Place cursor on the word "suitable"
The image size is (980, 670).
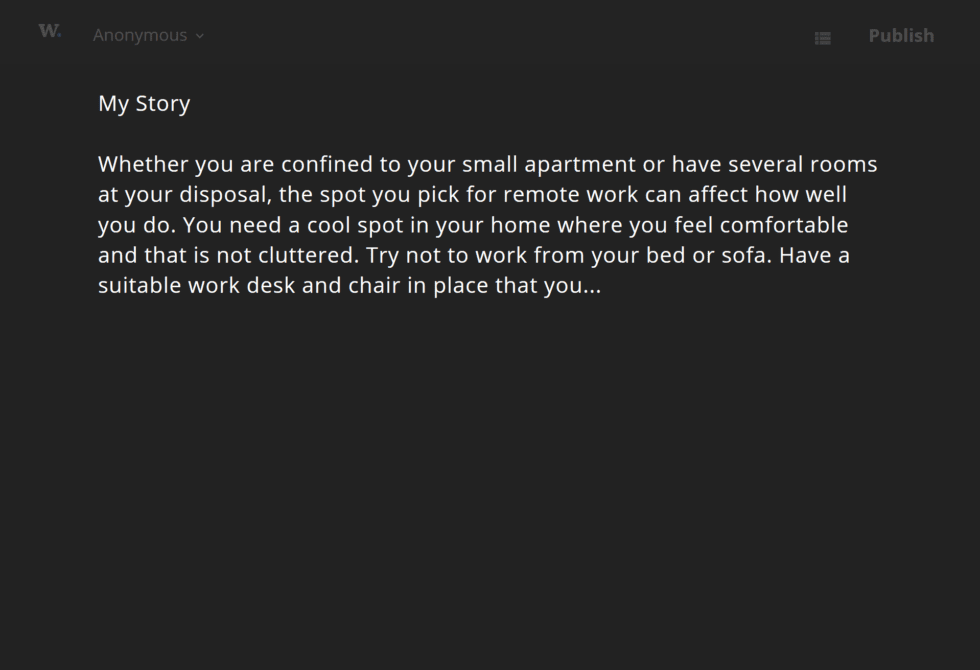point(139,286)
